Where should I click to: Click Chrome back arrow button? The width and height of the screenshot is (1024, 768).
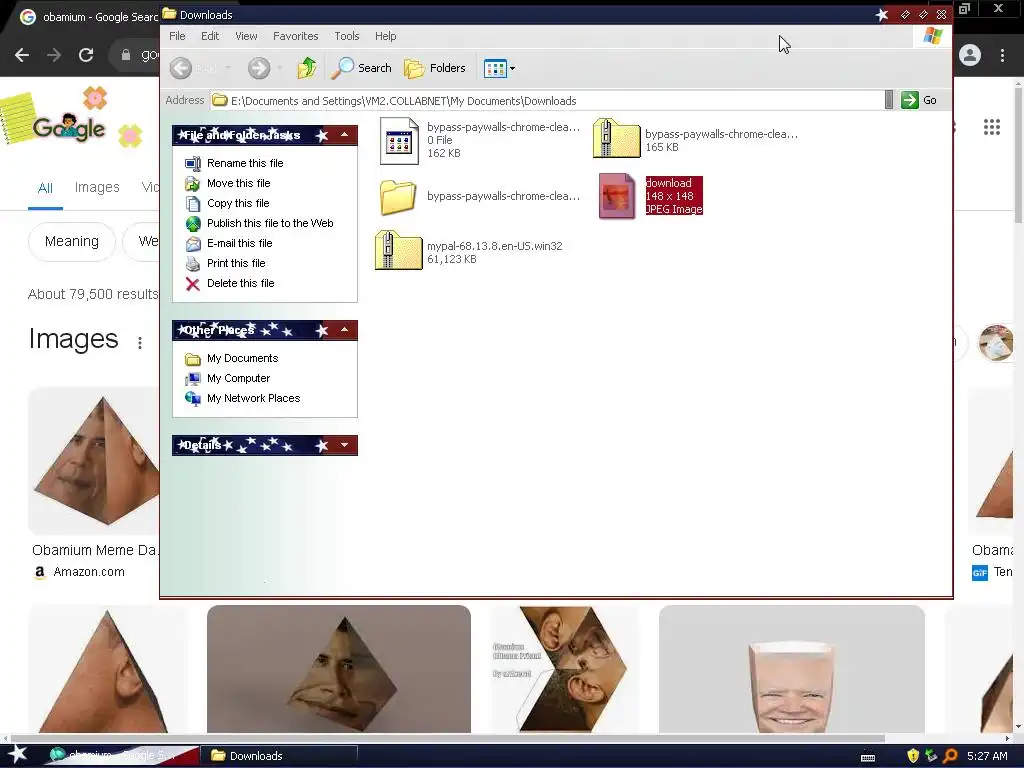pos(22,55)
